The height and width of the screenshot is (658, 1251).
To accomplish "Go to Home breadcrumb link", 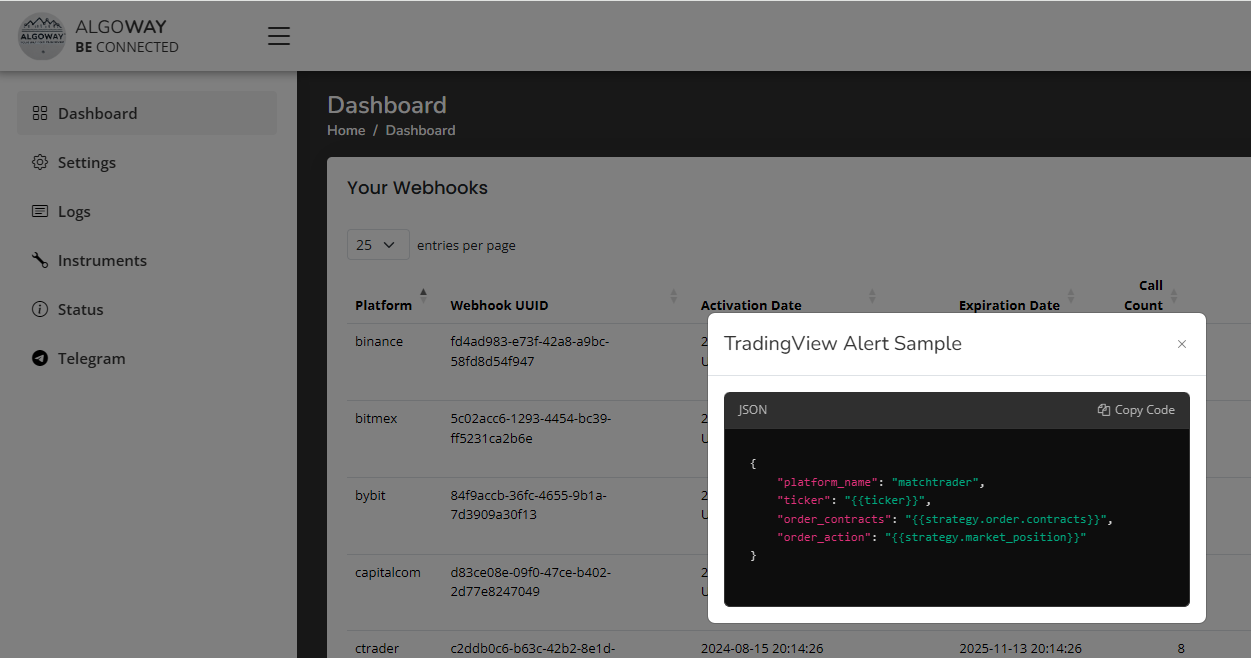I will click(346, 130).
